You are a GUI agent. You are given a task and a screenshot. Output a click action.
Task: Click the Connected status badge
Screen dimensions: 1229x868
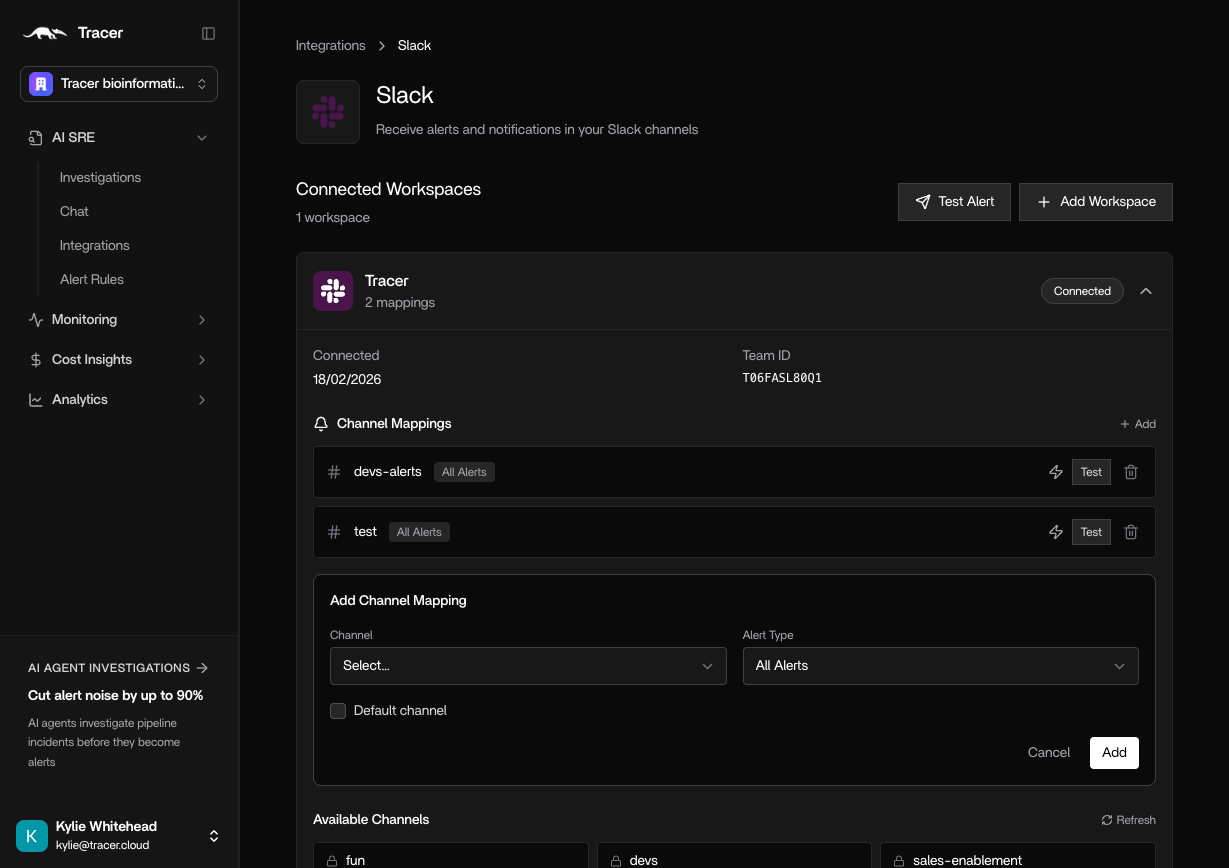tap(1082, 291)
